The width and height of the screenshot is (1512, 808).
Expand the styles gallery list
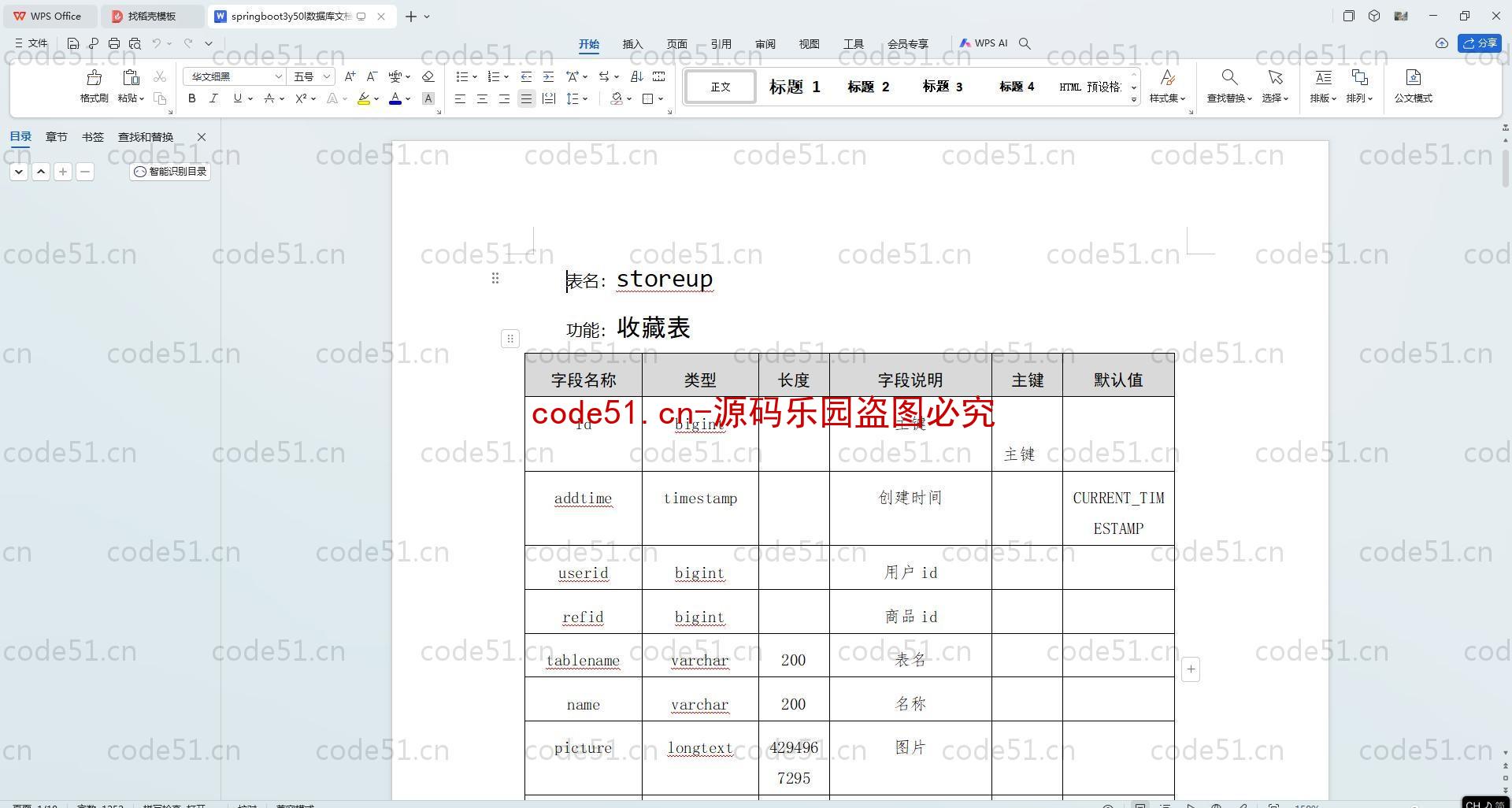(1134, 100)
